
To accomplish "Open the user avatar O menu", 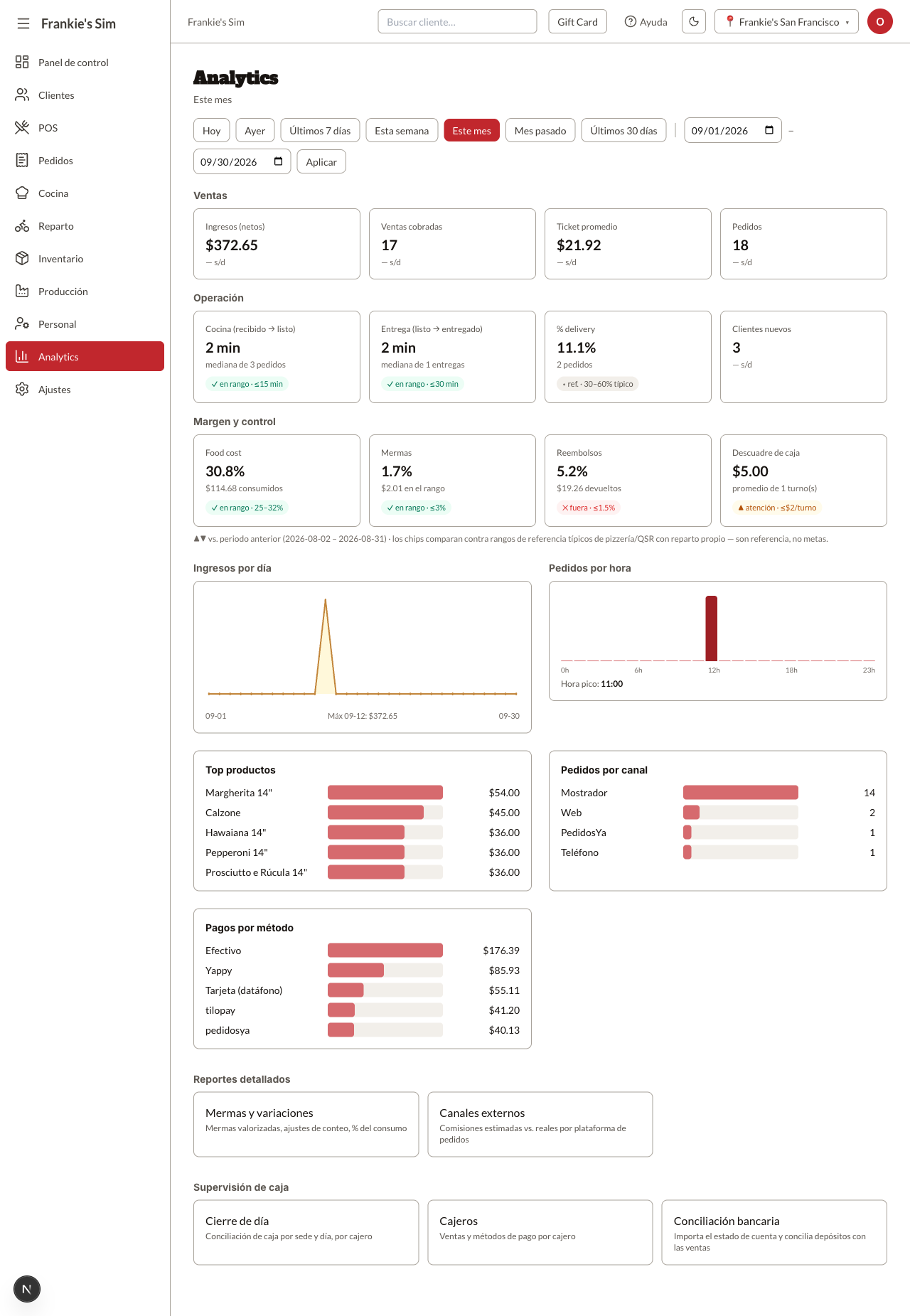I will point(880,21).
